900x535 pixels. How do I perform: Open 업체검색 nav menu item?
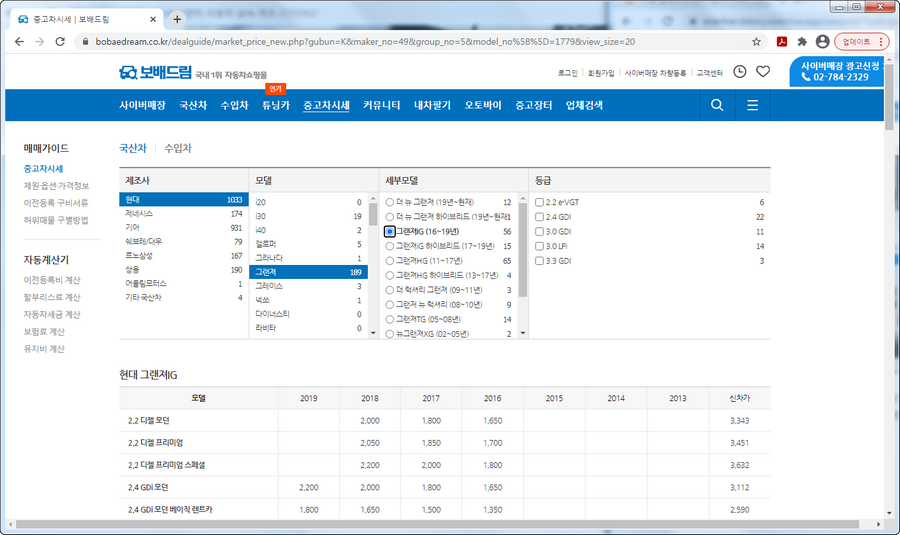[584, 105]
